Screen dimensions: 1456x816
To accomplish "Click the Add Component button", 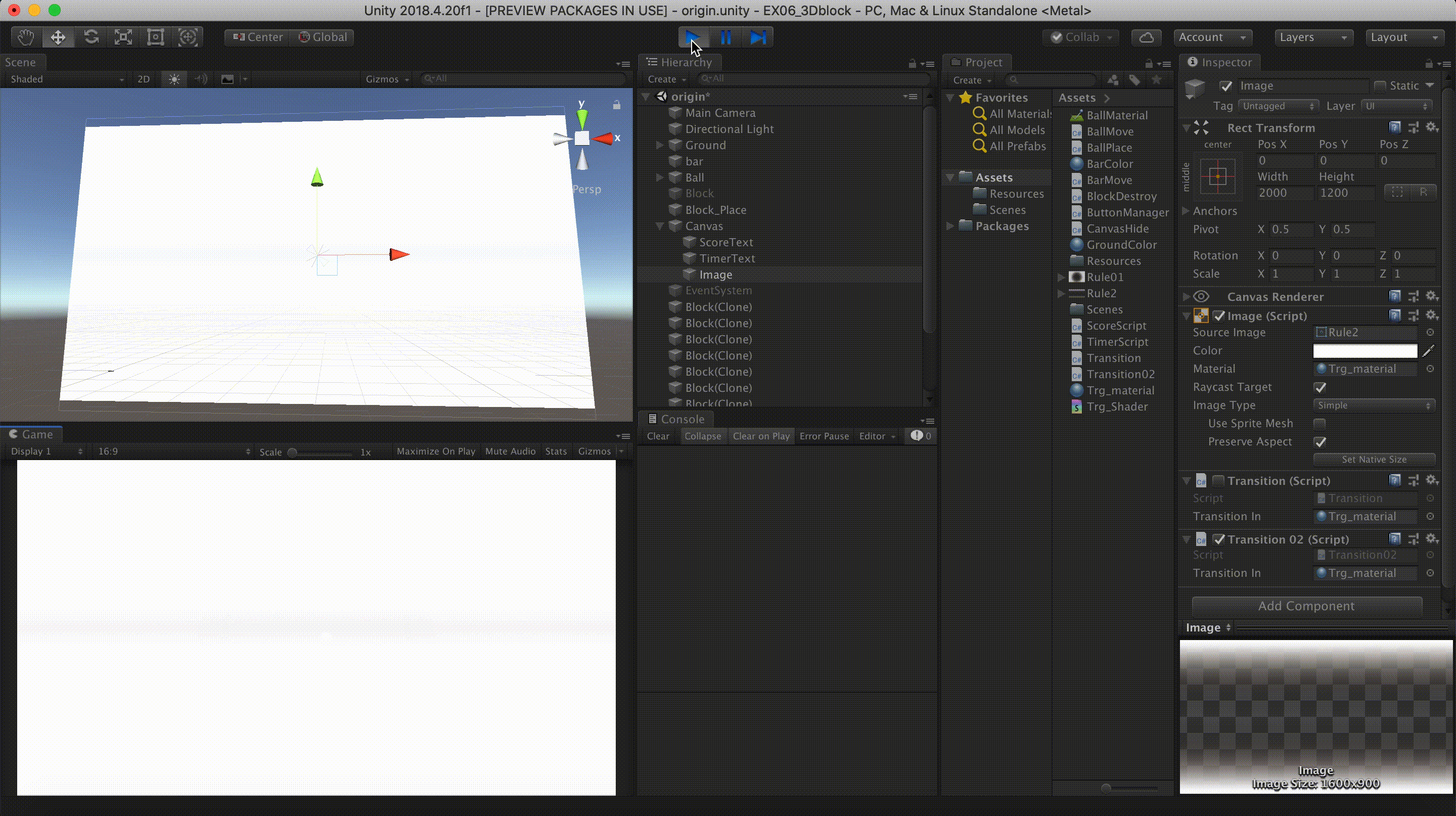I will point(1306,606).
